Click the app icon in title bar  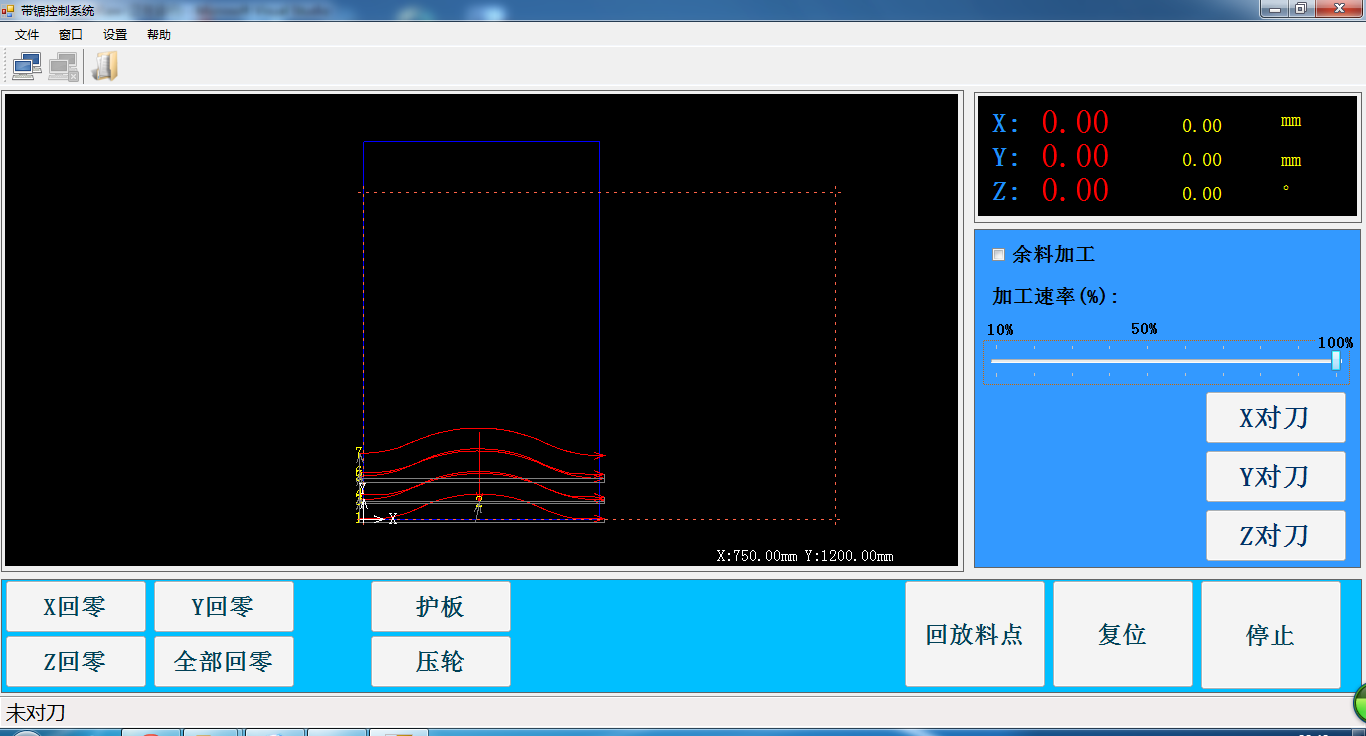click(x=8, y=10)
